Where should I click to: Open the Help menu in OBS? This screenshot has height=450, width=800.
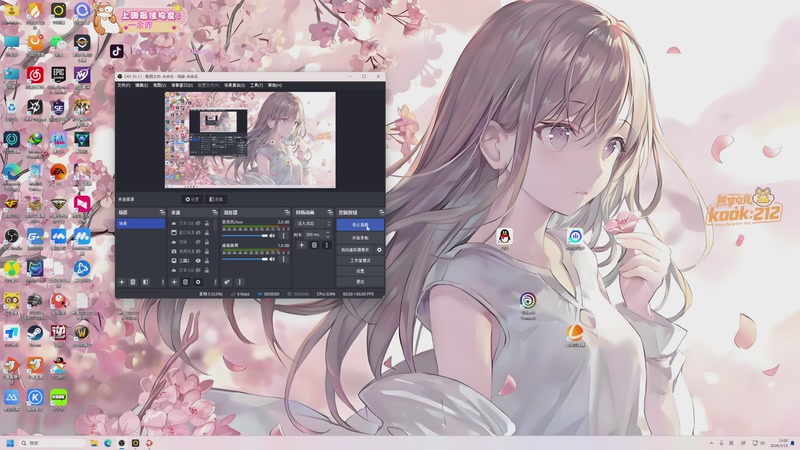pyautogui.click(x=274, y=85)
